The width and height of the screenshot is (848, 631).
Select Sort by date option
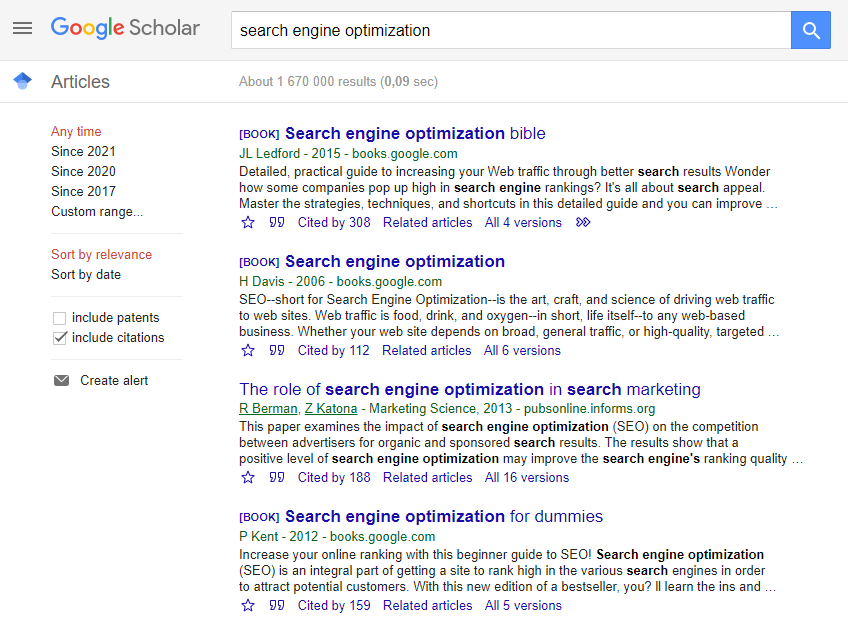(x=86, y=275)
